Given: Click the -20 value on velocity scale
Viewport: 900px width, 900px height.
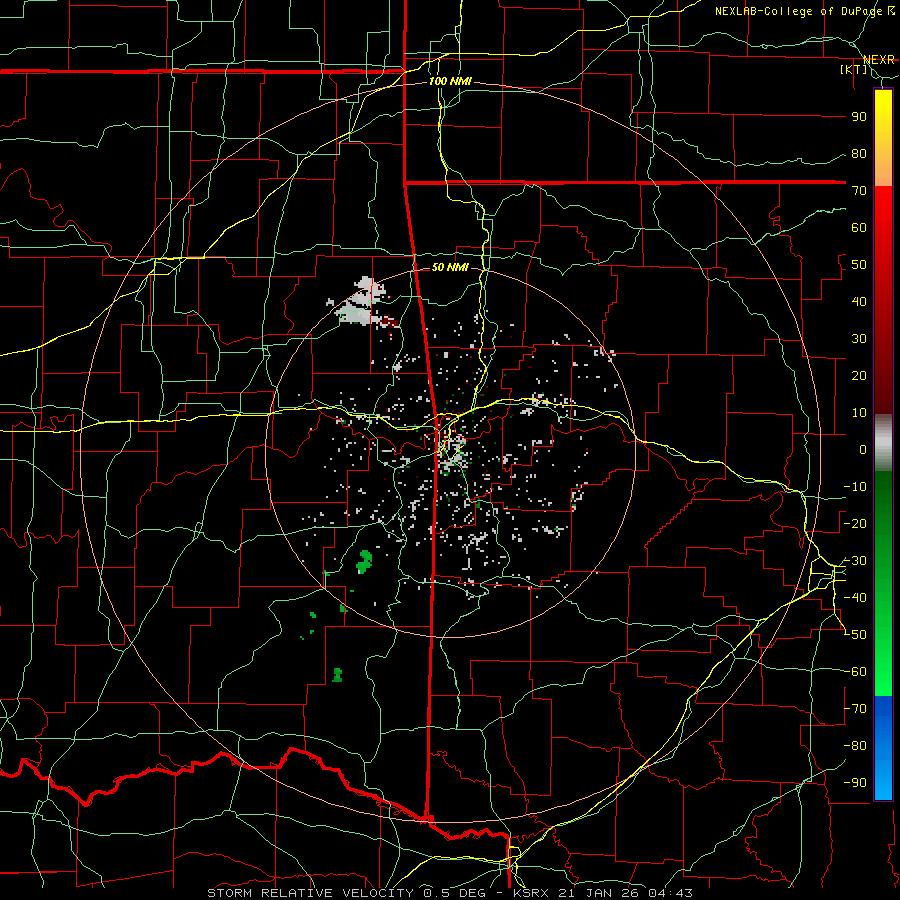Looking at the screenshot, I should pos(855,524).
